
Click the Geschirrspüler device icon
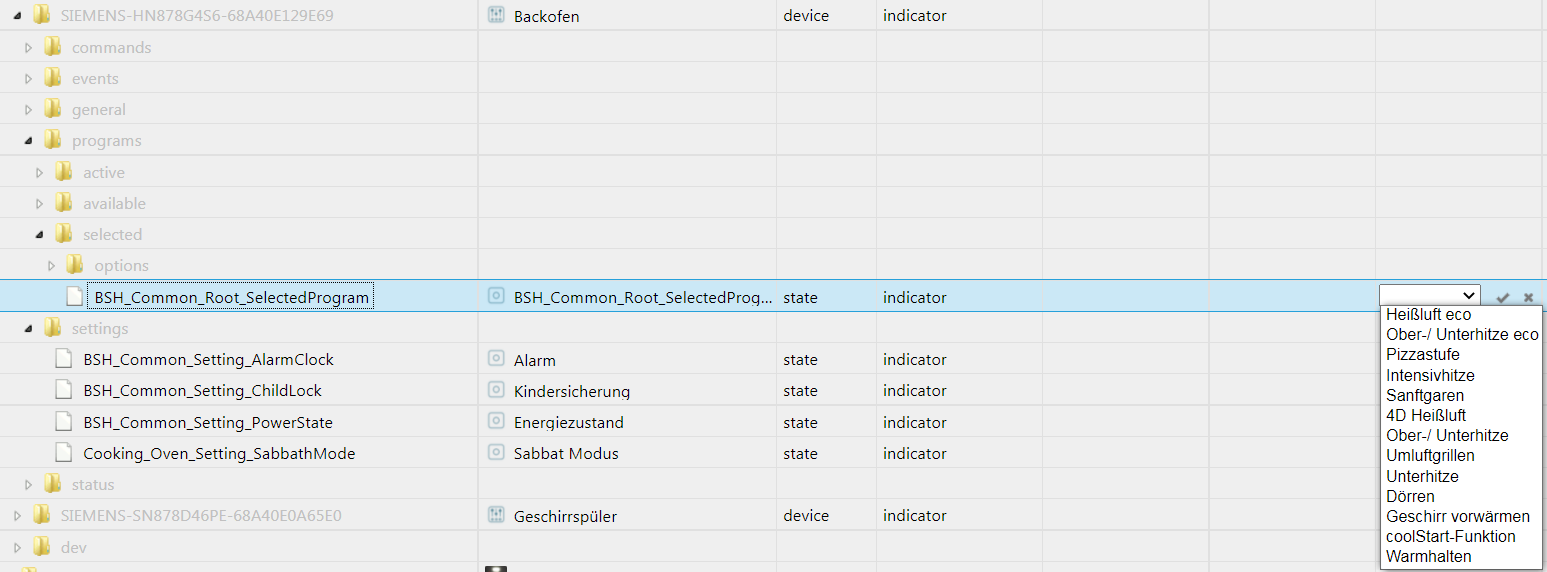[x=495, y=515]
